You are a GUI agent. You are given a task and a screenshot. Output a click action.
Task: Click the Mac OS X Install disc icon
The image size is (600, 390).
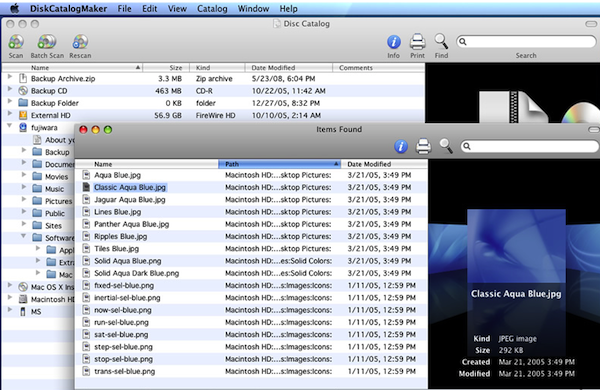point(23,287)
